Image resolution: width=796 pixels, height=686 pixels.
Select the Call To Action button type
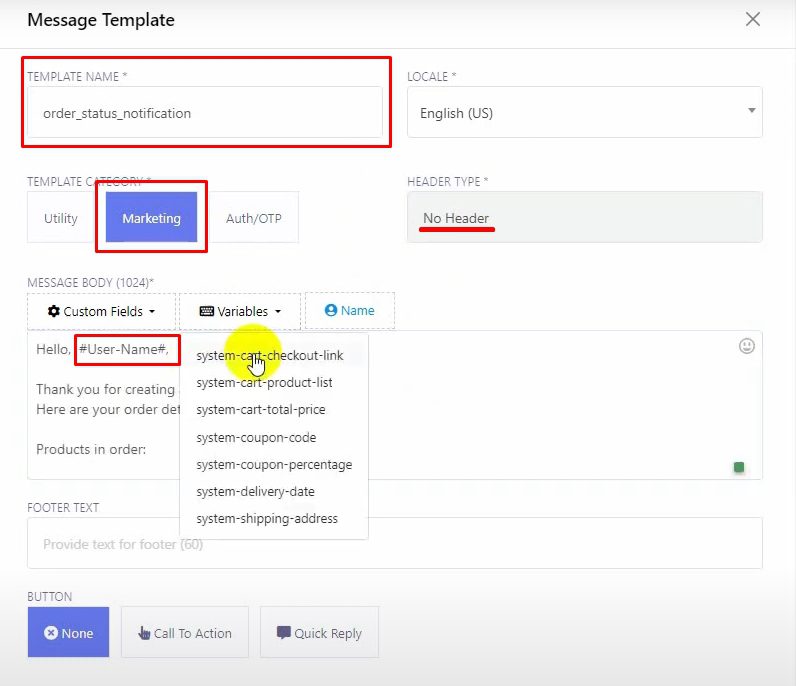point(184,633)
